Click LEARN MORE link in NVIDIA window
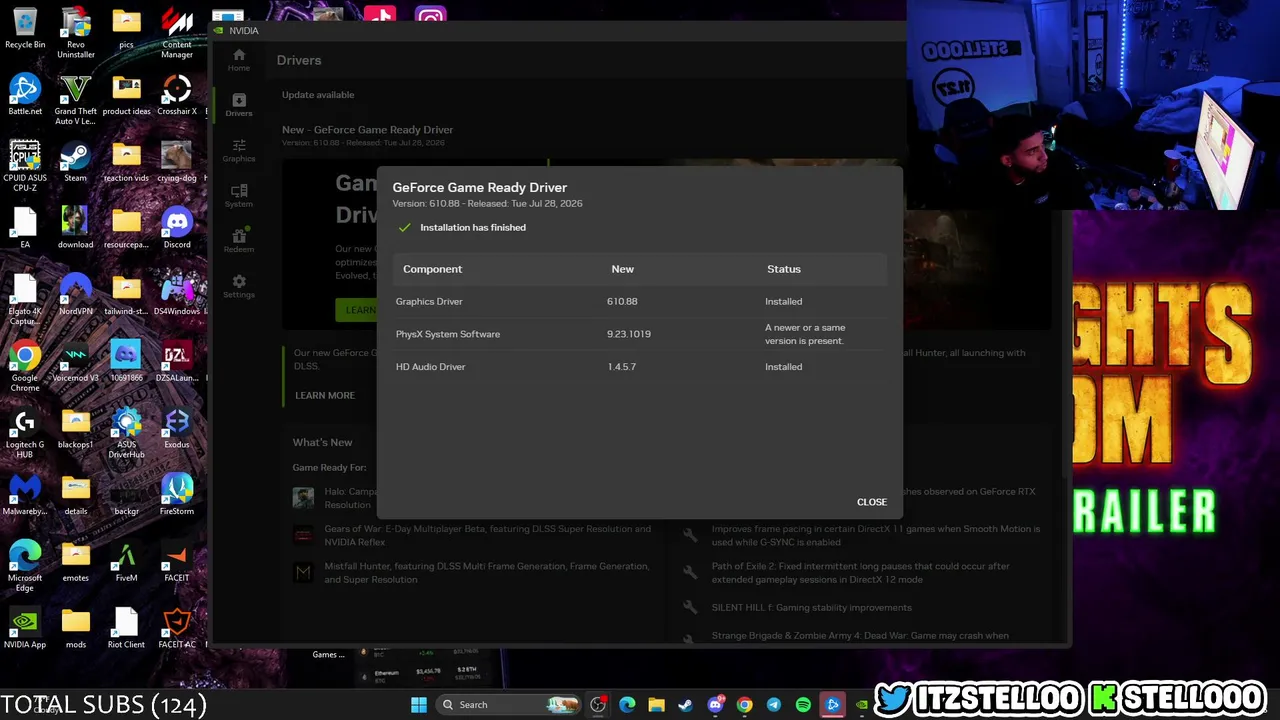Image resolution: width=1280 pixels, height=720 pixels. pyautogui.click(x=325, y=395)
